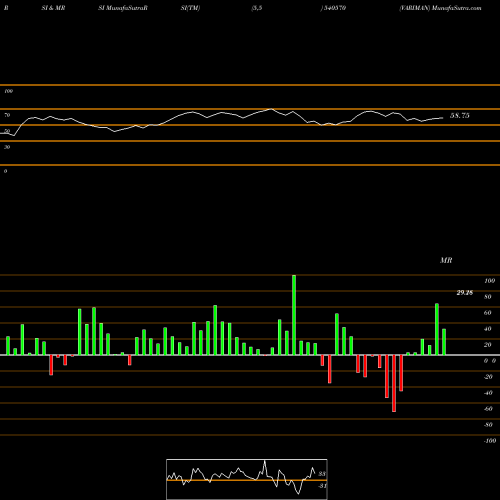Click the RSI axis label 50
The width and height of the screenshot is (500, 500).
point(7,131)
